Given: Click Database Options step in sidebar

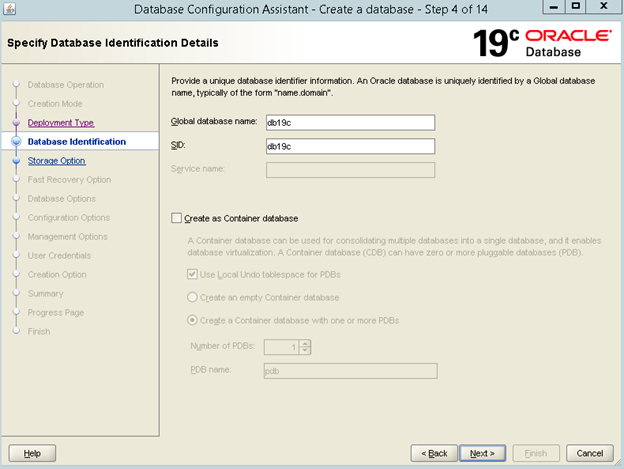Looking at the screenshot, I should pos(62,198).
